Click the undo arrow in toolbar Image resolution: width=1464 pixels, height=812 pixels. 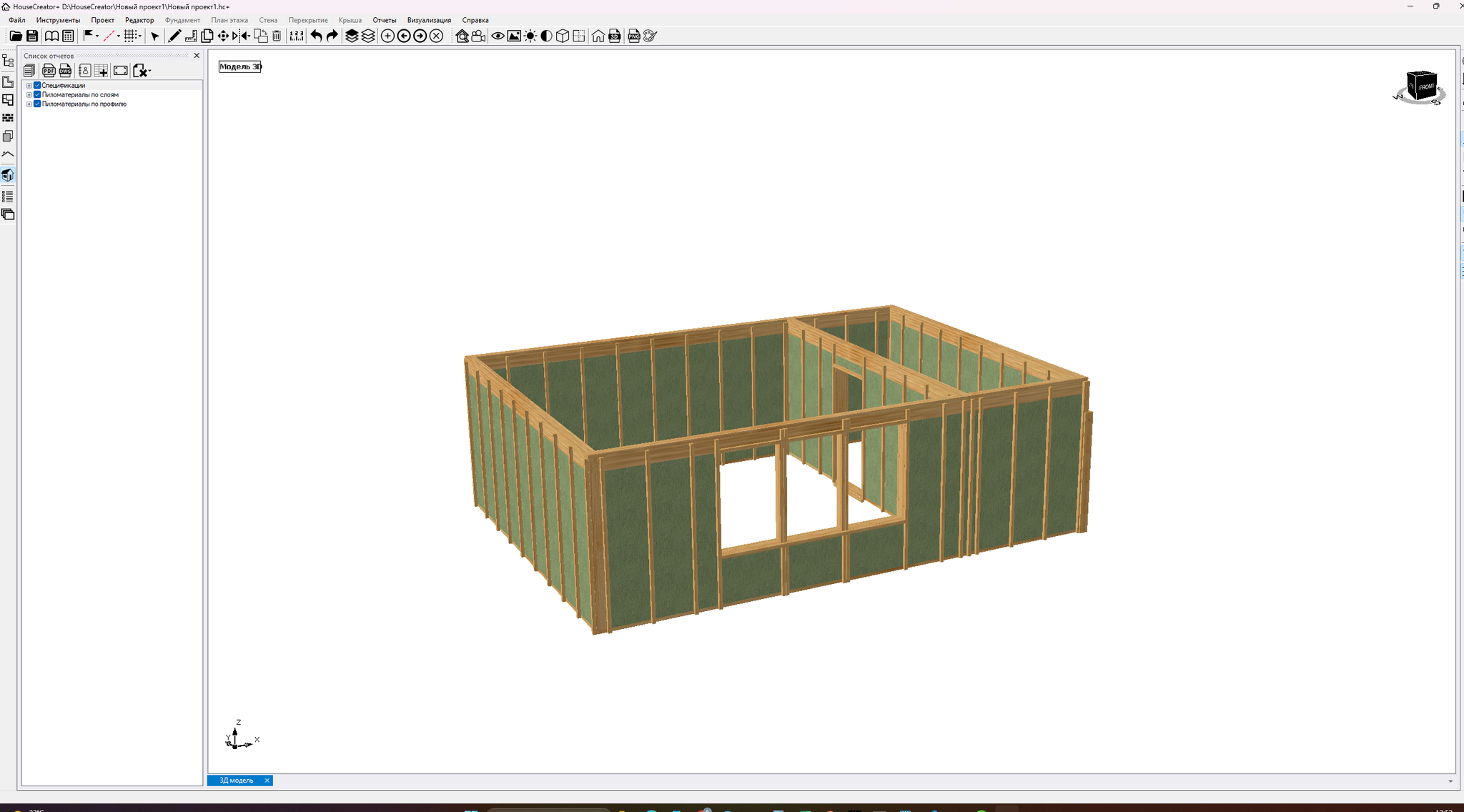coord(316,36)
